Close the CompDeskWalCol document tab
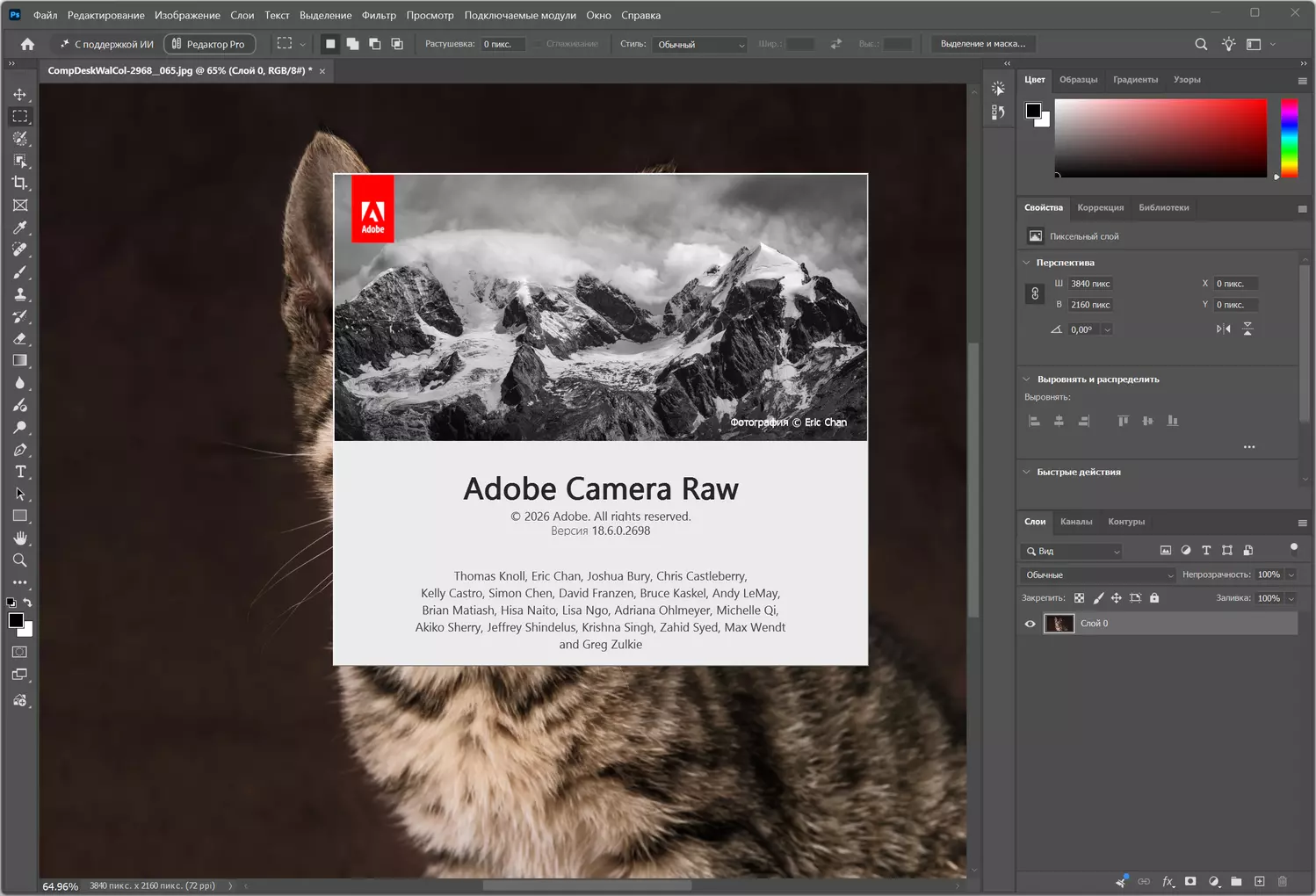The width and height of the screenshot is (1316, 896). coord(322,71)
